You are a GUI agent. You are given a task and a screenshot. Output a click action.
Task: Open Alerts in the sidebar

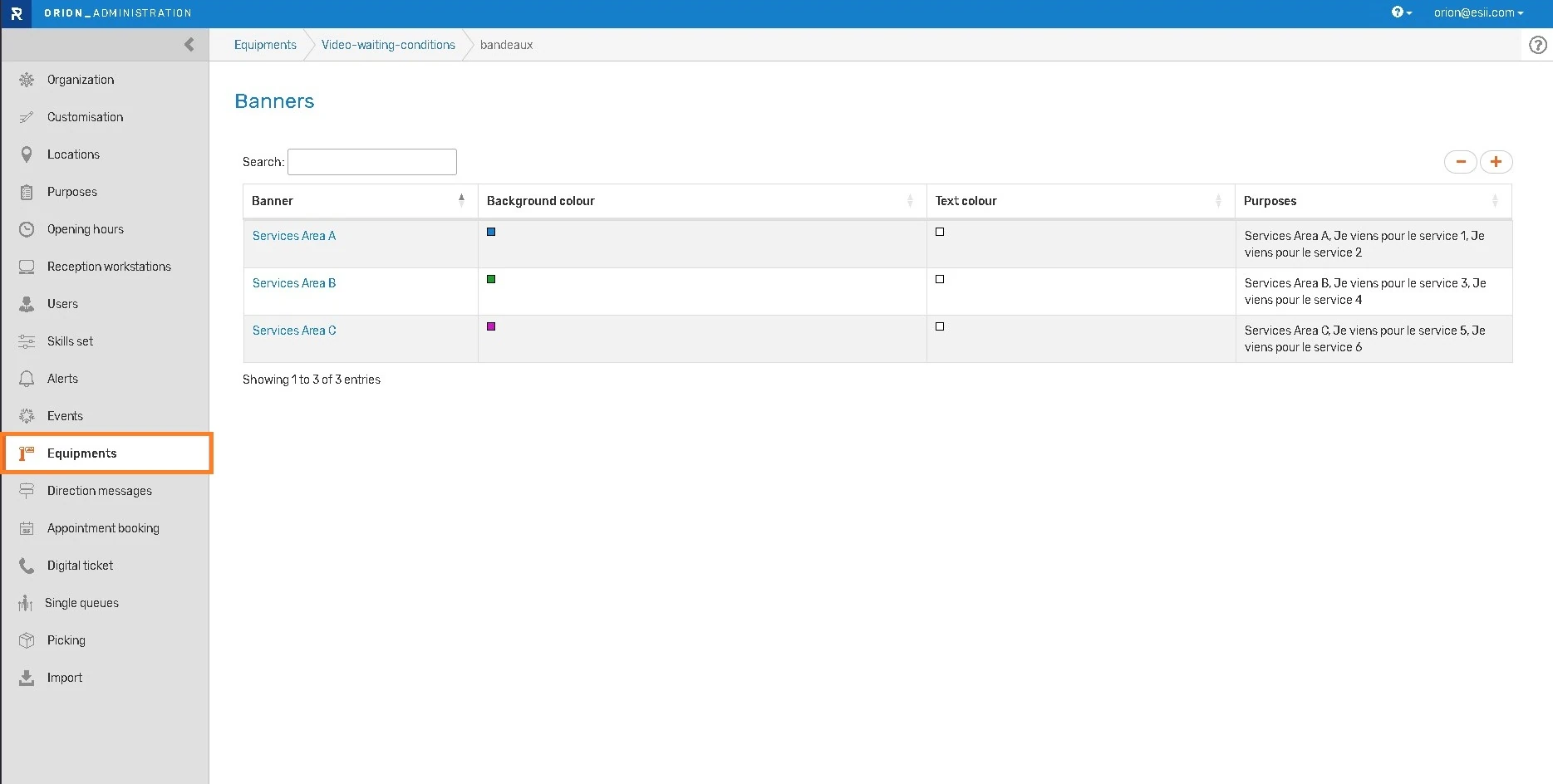coord(62,379)
